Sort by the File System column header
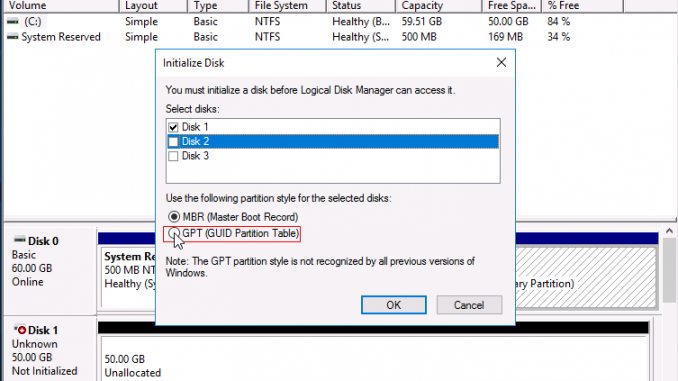This screenshot has width=678, height=381. 288,6
